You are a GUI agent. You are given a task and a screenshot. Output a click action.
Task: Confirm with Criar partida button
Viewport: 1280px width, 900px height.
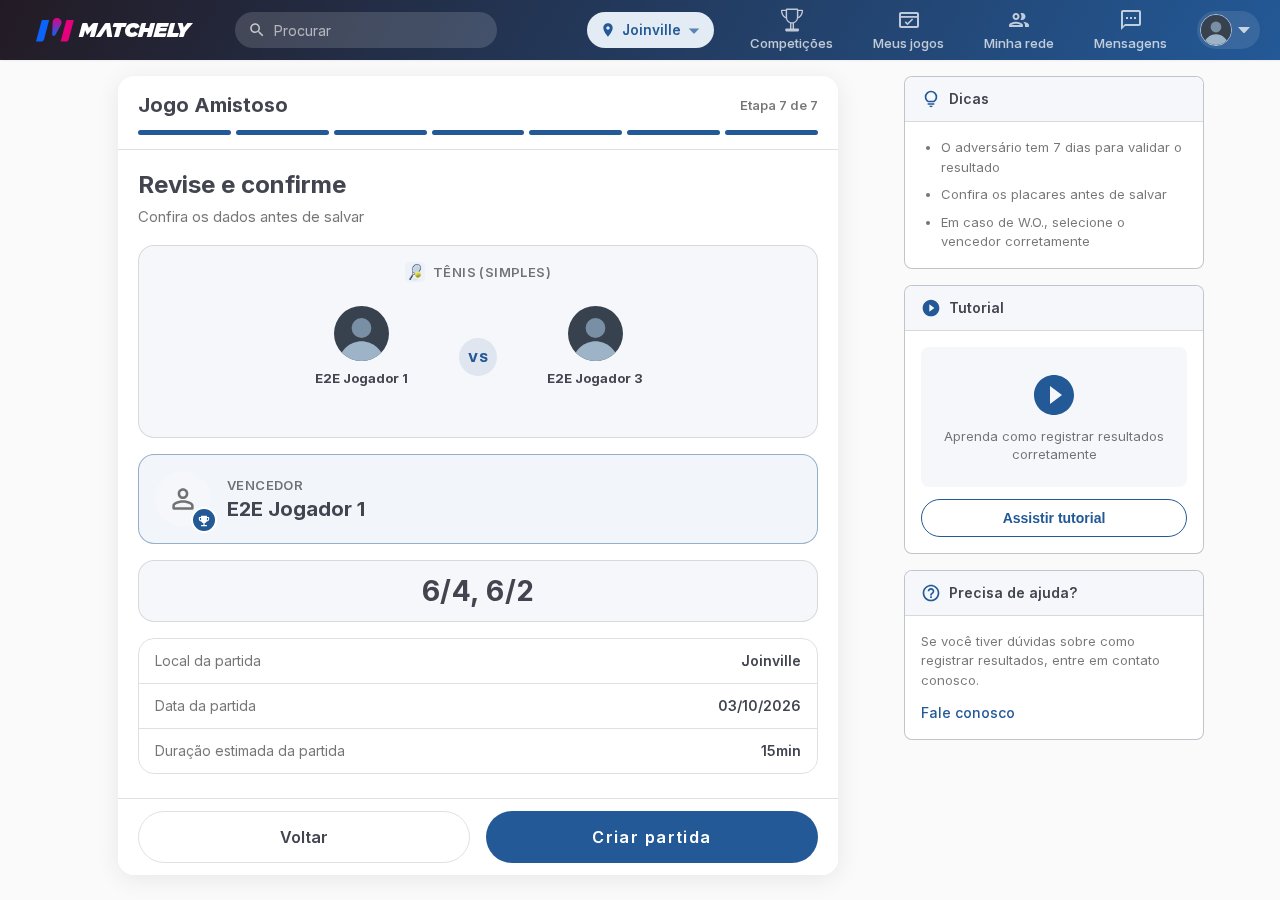tap(652, 837)
